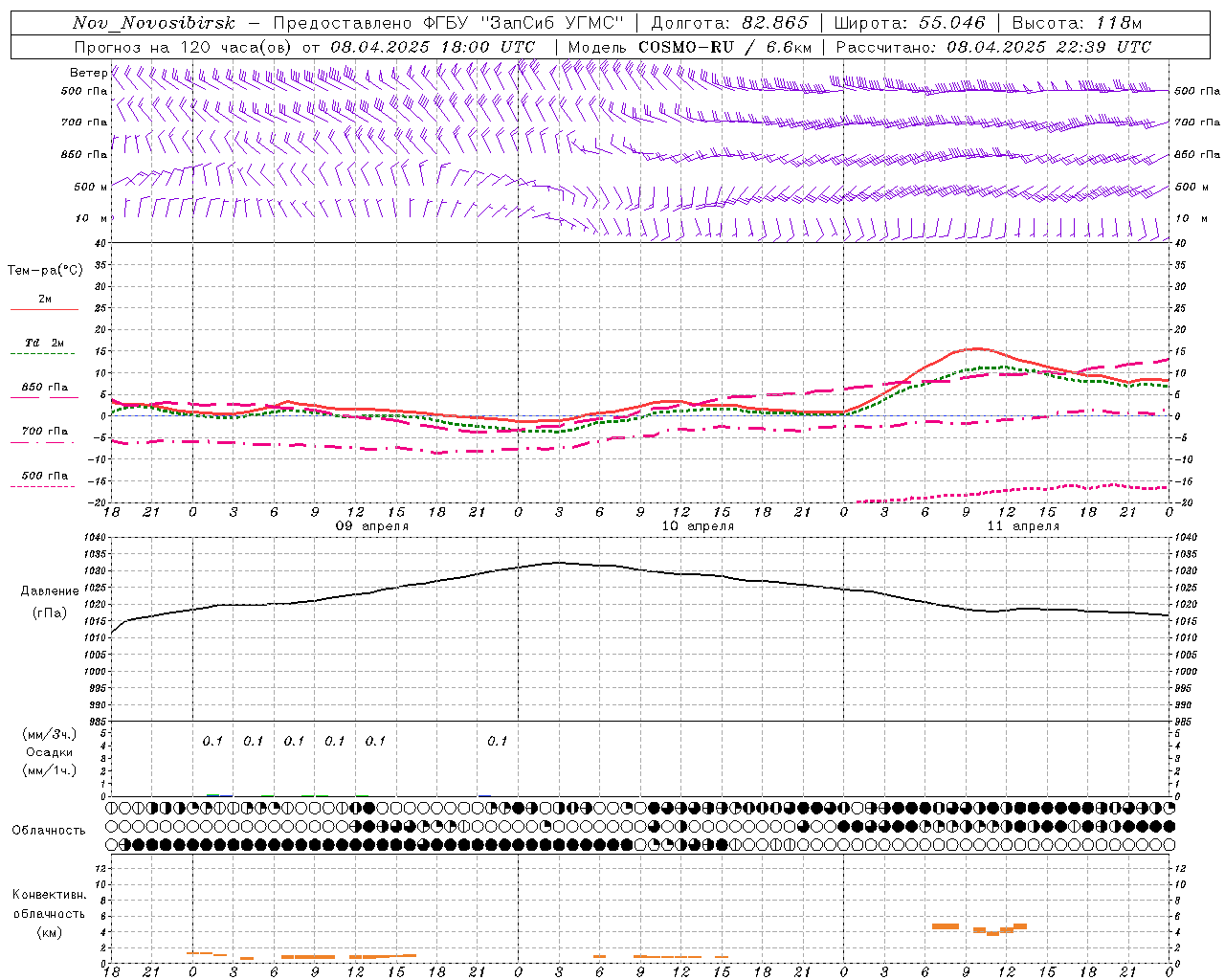The width and height of the screenshot is (1225, 980).
Task: Click the "(мм/1ч.)" precipitation unit label
Action: click(x=50, y=770)
